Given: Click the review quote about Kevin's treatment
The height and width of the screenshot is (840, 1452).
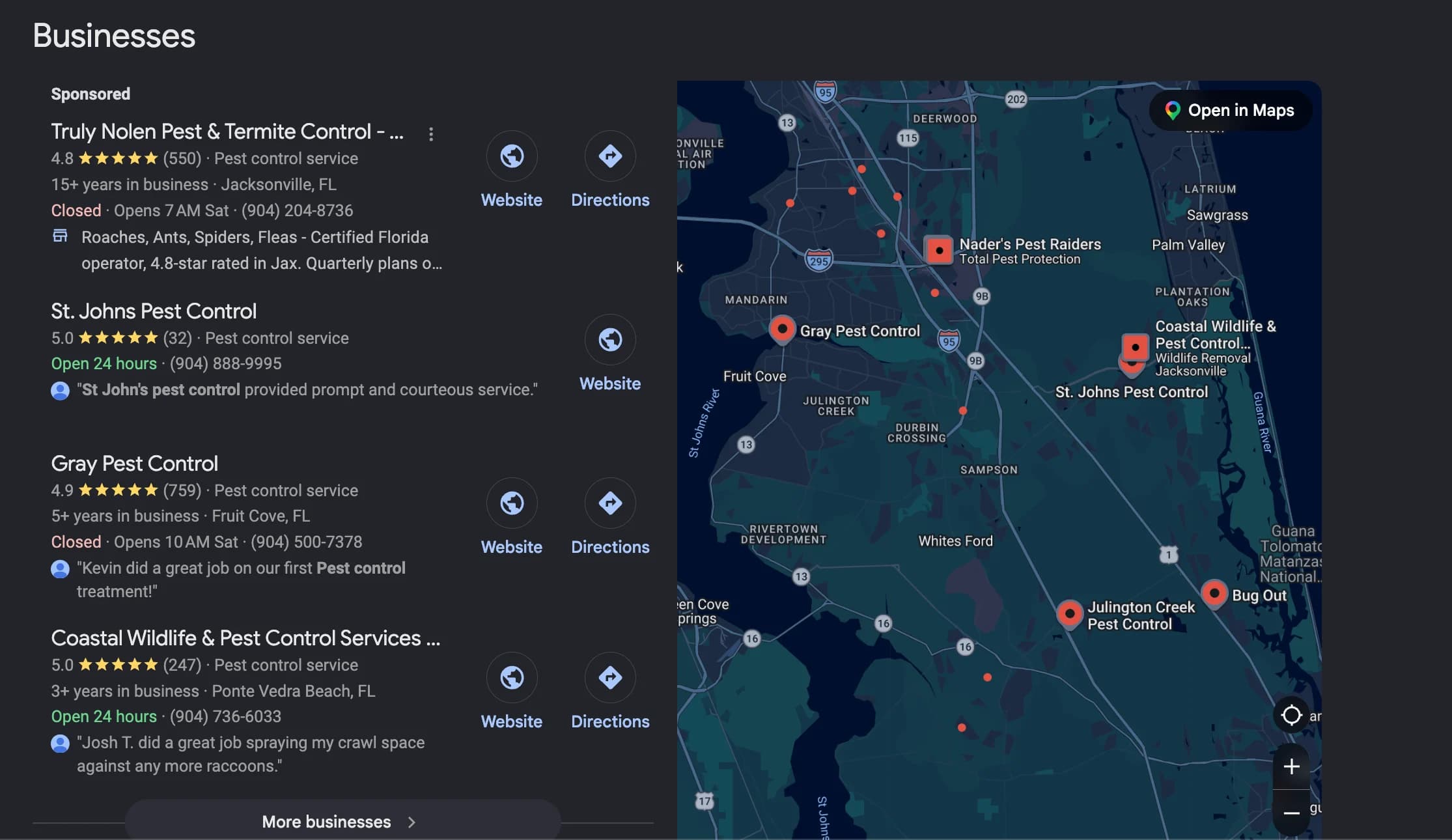Looking at the screenshot, I should coord(241,580).
